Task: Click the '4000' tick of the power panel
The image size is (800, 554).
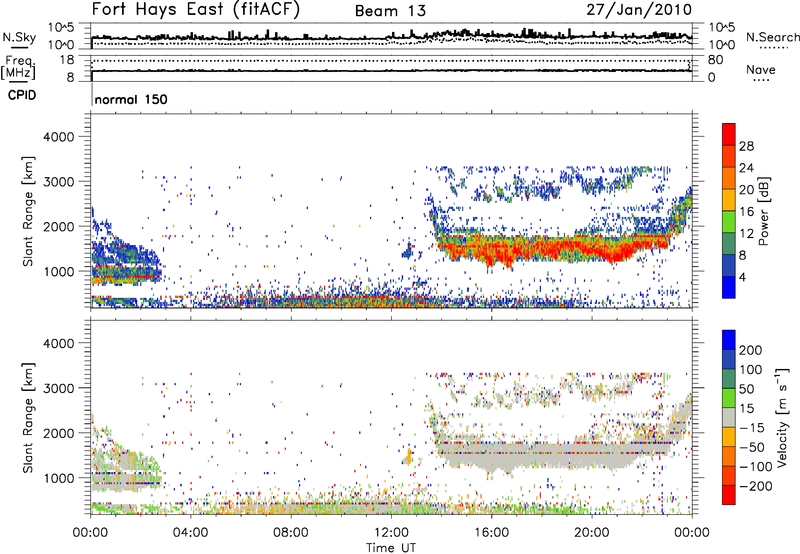Action: pos(58,137)
